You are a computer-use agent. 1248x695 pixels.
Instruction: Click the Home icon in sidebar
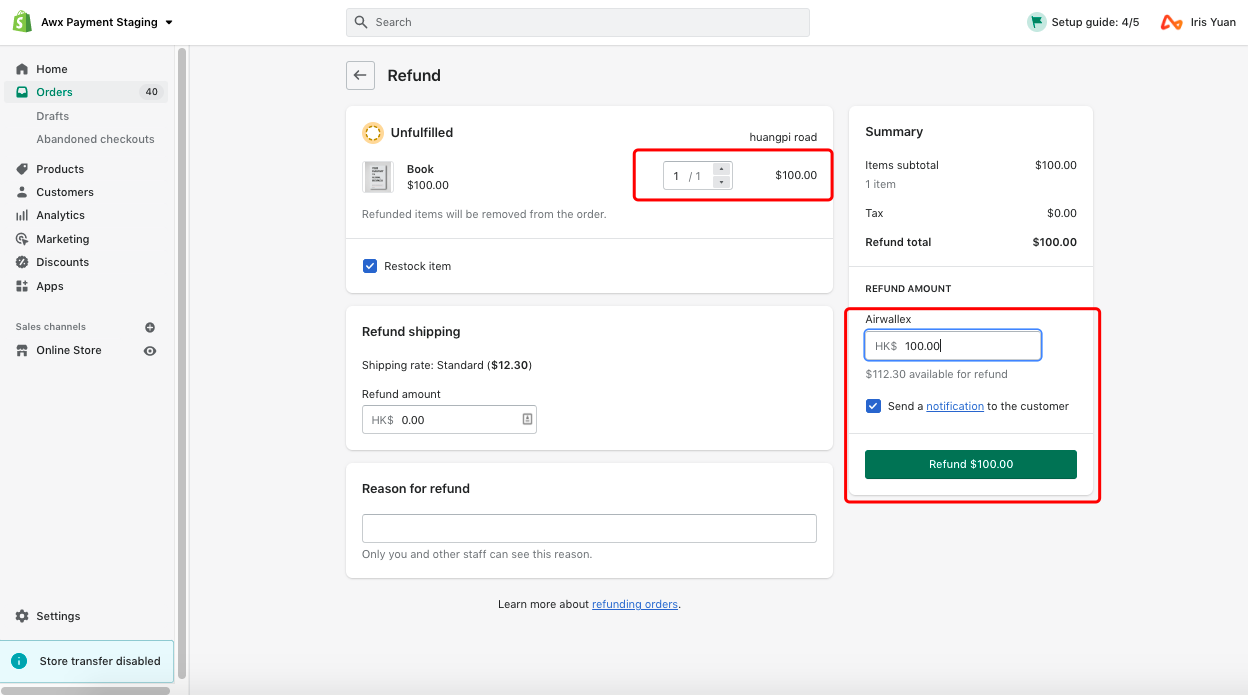point(22,69)
